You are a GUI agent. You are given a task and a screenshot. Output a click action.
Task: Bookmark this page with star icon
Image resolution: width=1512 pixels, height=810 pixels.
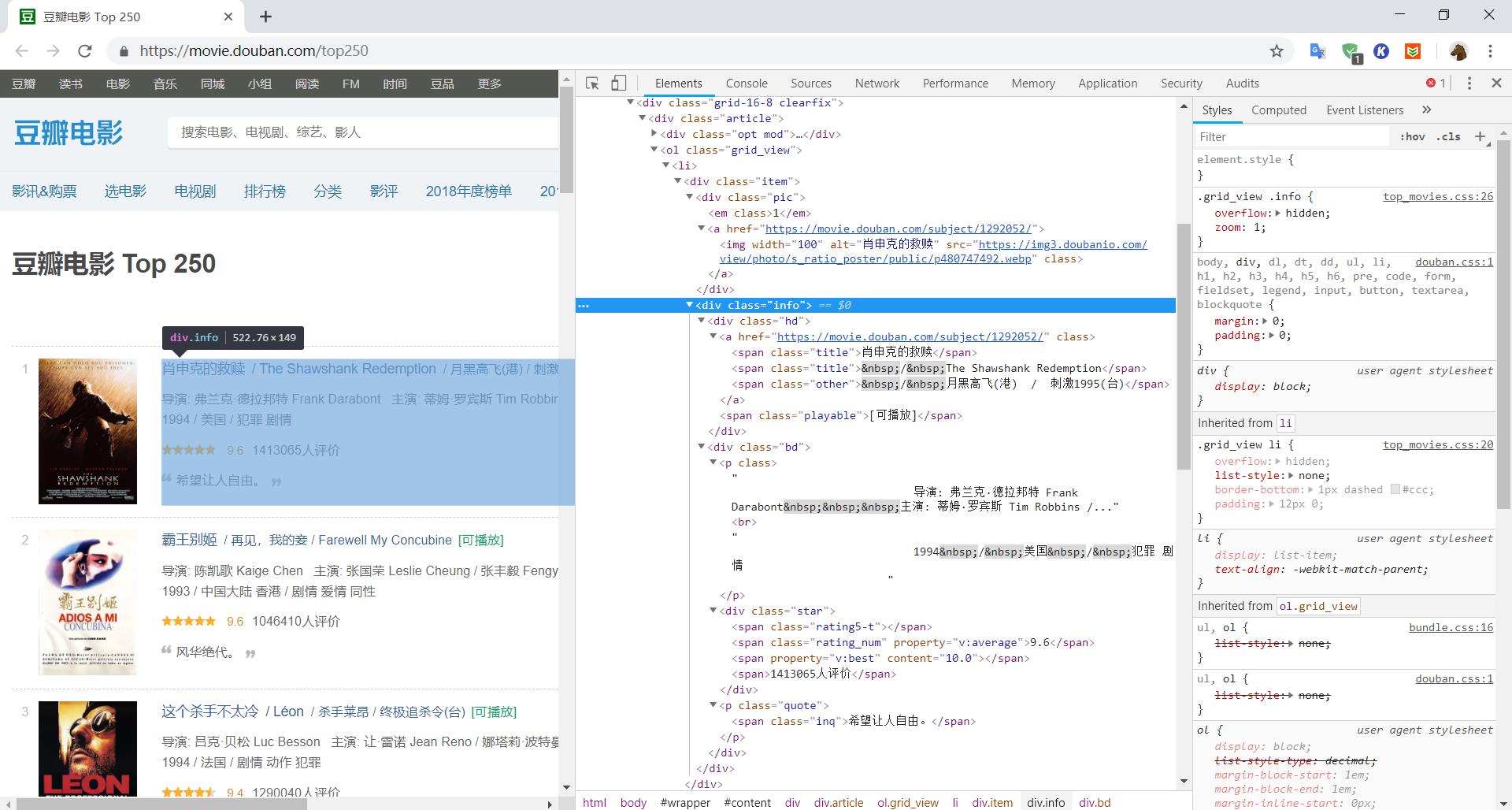pos(1277,51)
